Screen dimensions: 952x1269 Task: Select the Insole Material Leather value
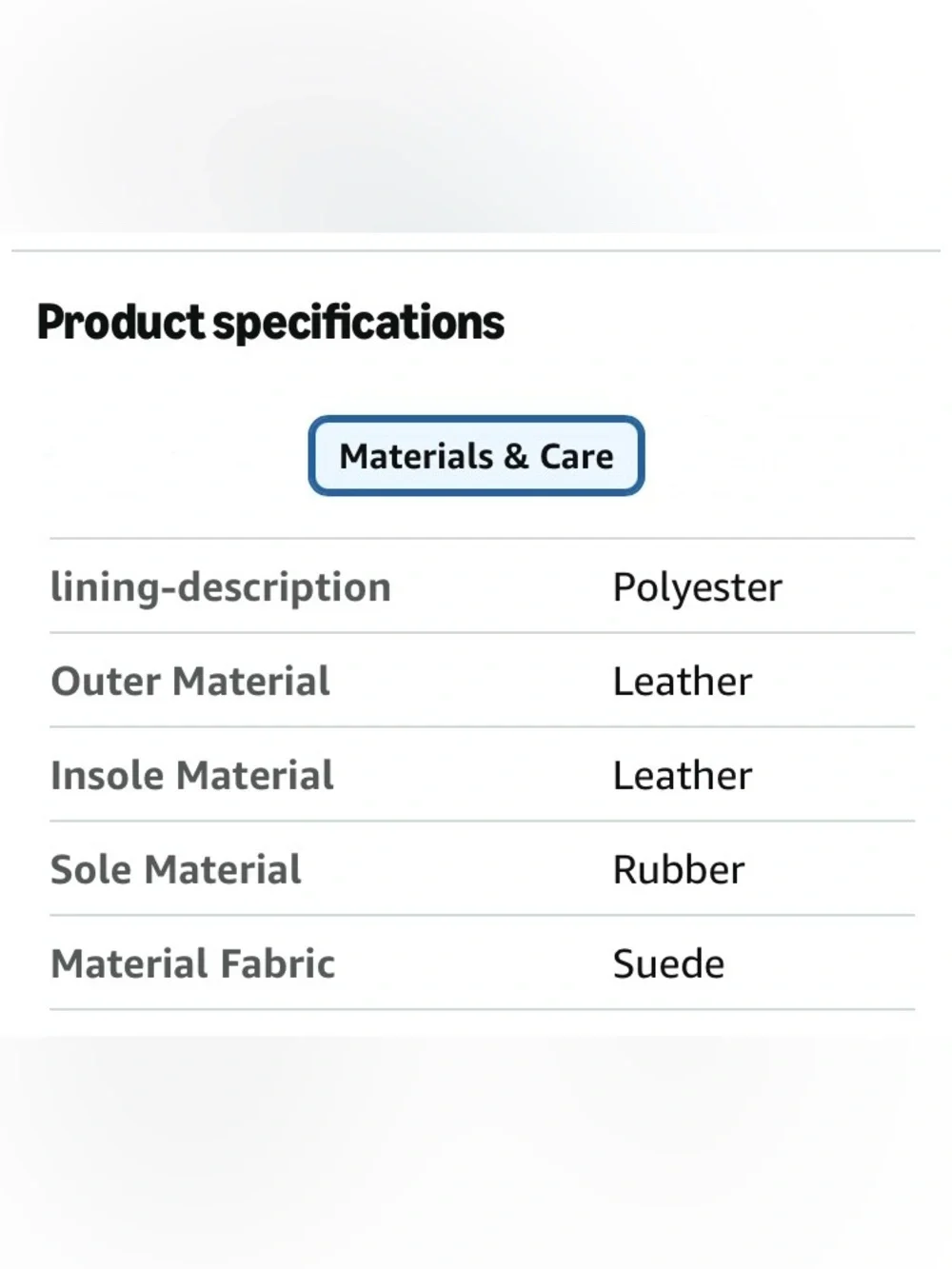pyautogui.click(x=682, y=776)
